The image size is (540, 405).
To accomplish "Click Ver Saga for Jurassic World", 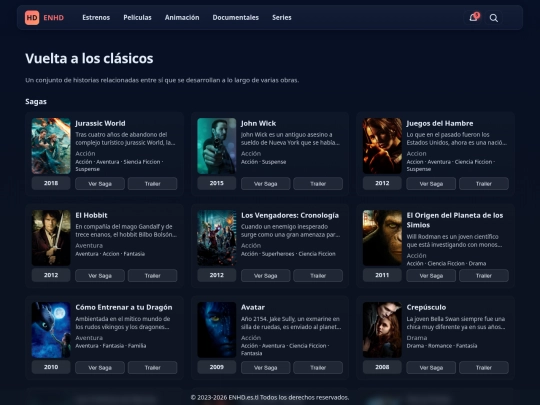I will pyautogui.click(x=100, y=184).
